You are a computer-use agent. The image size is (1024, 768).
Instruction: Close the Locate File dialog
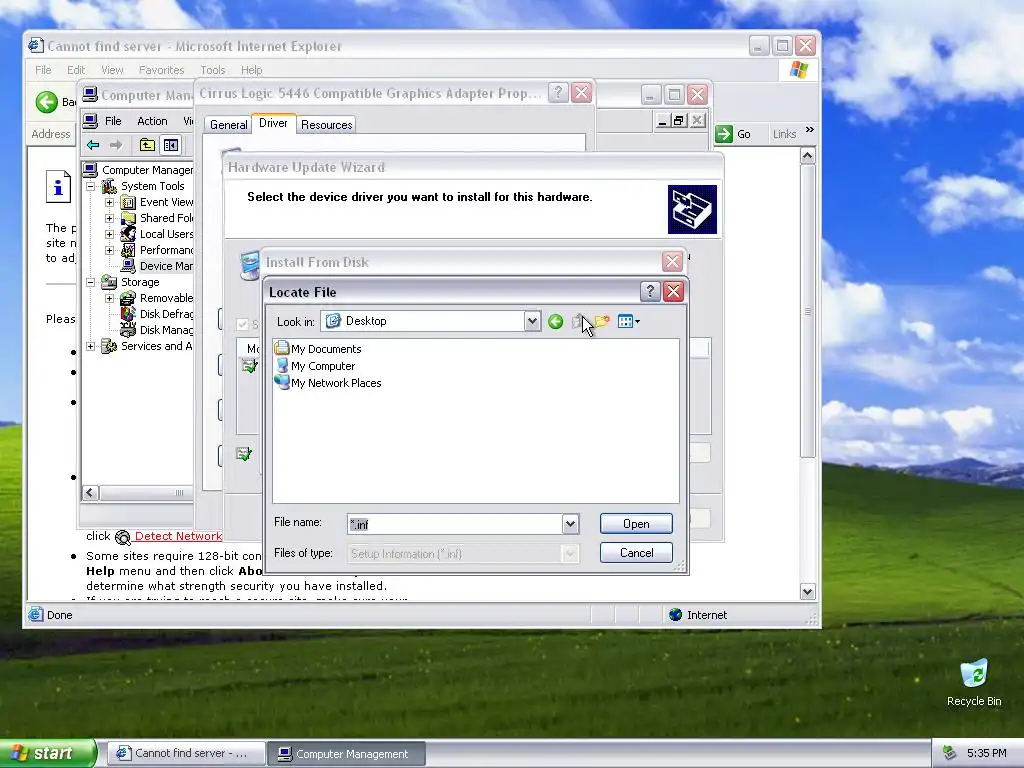[x=673, y=291]
